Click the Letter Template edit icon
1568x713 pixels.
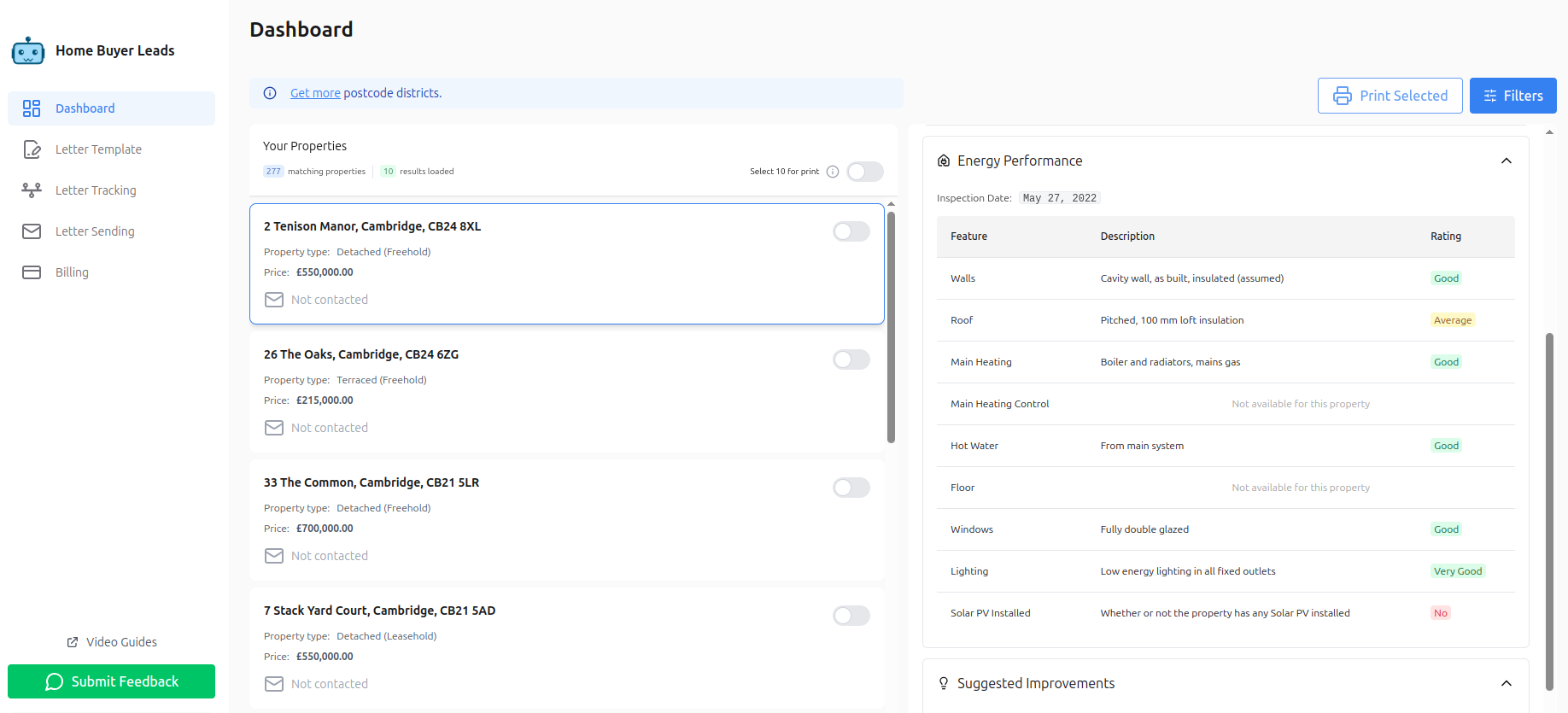(x=32, y=149)
